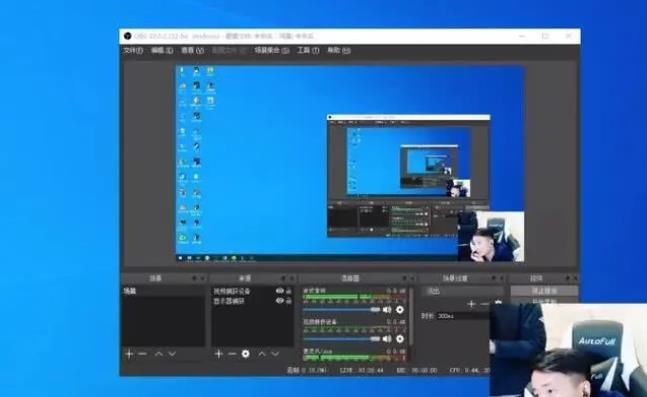Adjust the 桌面音频 volume slider
Viewport: 647px width, 397px height.
341,310
